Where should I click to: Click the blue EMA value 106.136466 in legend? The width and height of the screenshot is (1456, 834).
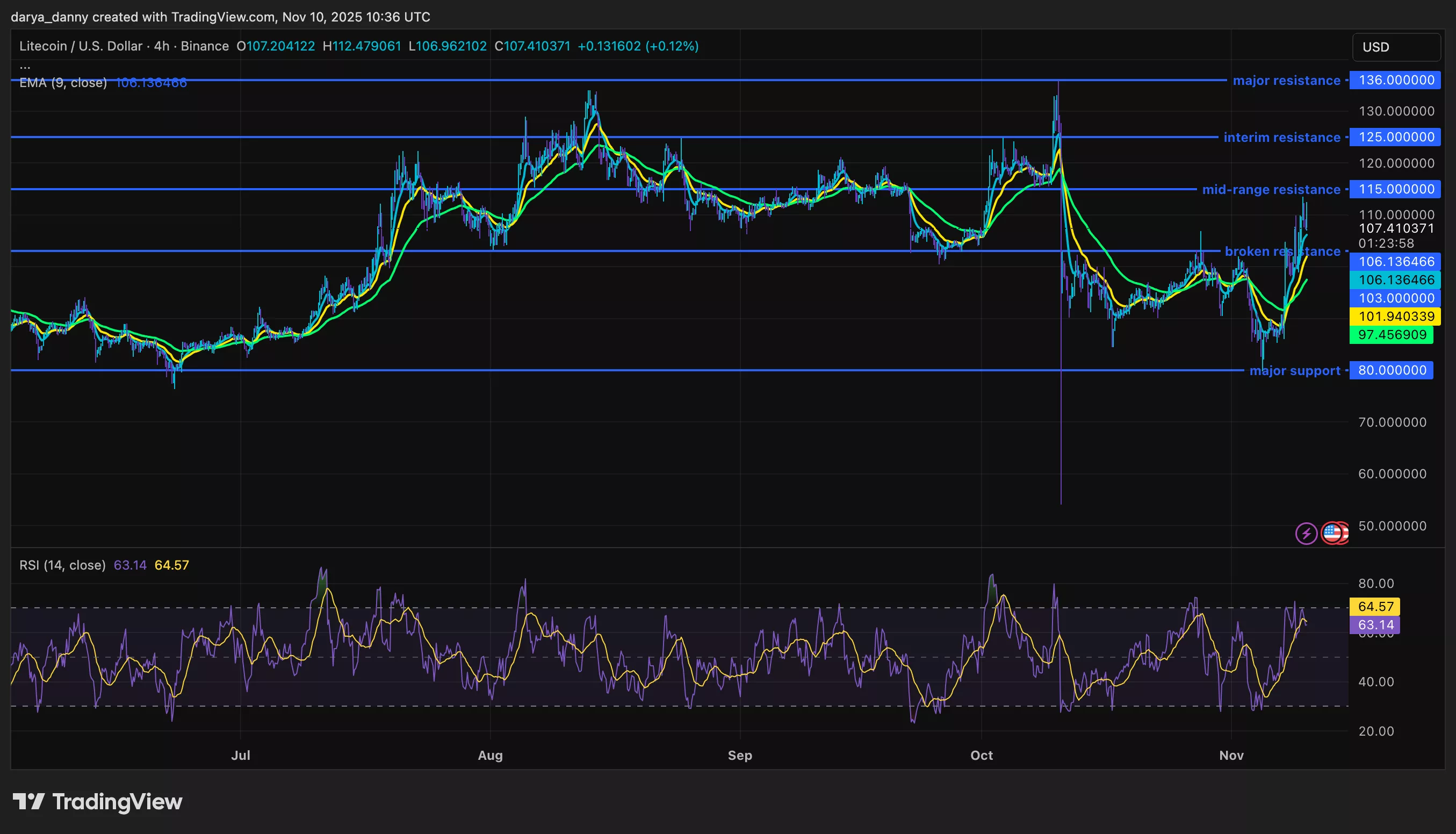(150, 82)
